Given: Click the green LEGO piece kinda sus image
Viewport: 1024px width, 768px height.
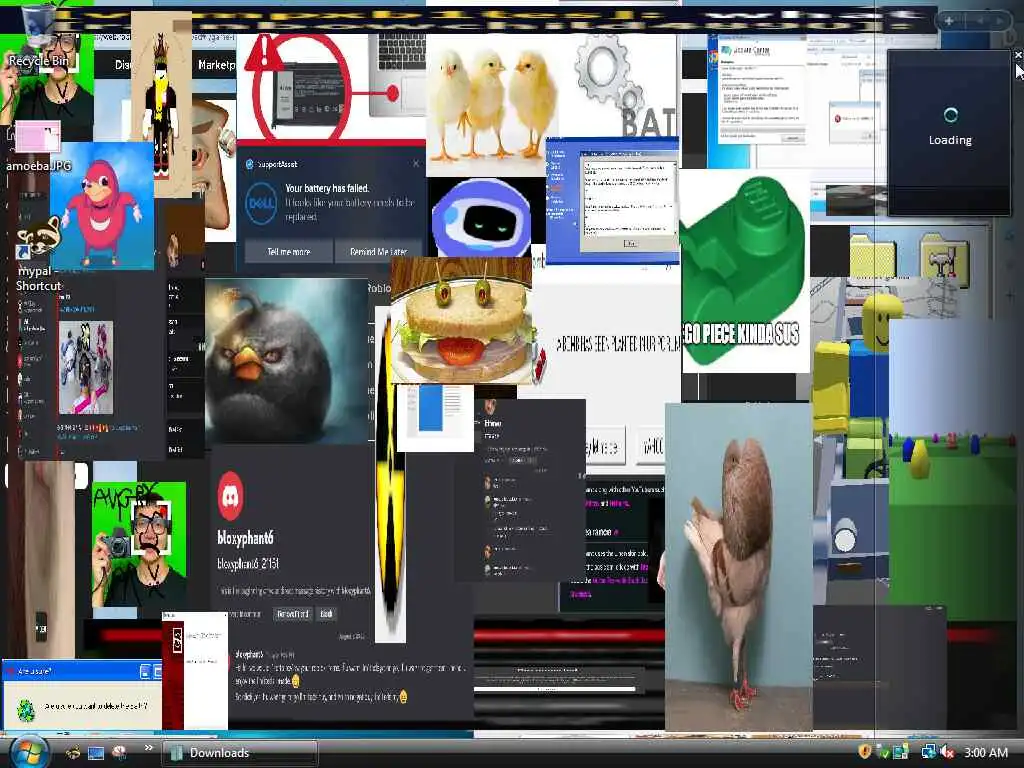Looking at the screenshot, I should point(745,270).
